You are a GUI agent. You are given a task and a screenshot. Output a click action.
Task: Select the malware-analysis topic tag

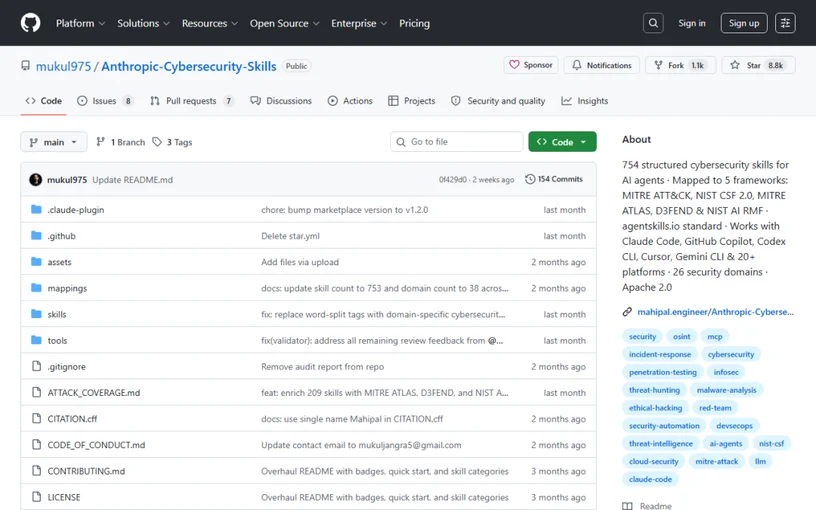pyautogui.click(x=726, y=390)
